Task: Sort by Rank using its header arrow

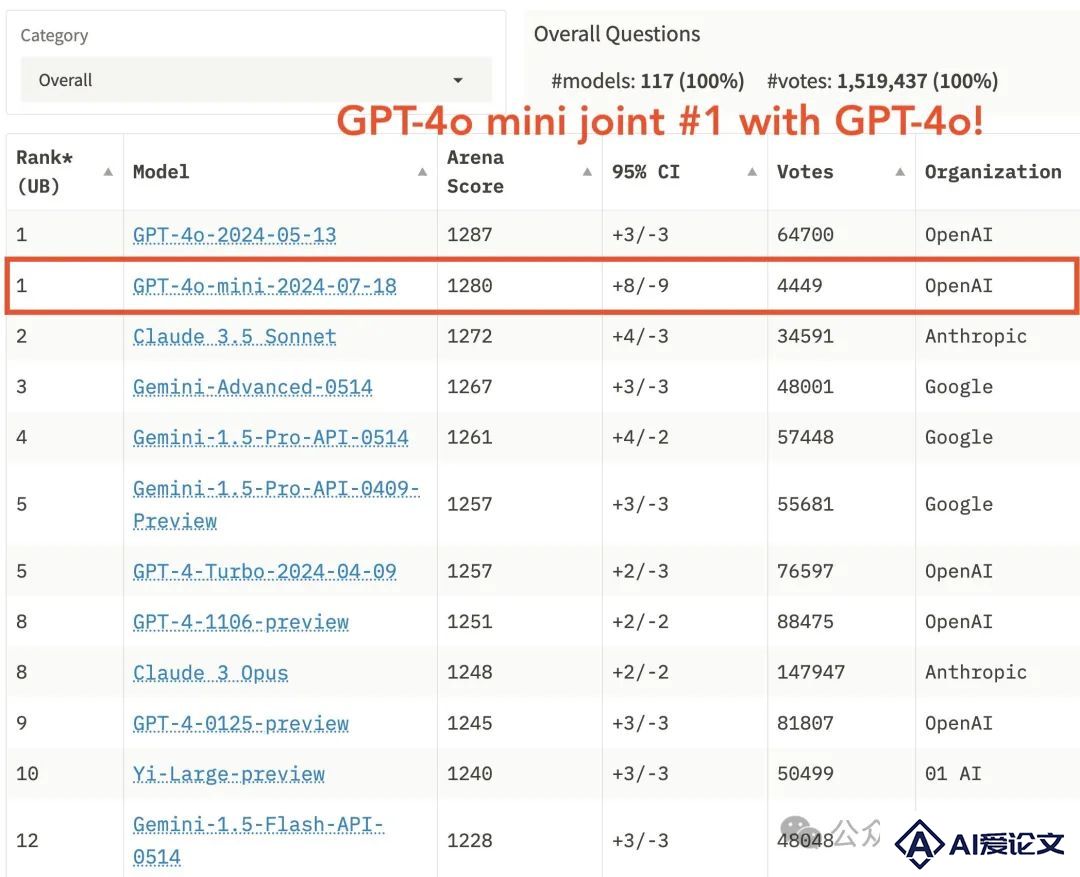Action: [x=108, y=172]
